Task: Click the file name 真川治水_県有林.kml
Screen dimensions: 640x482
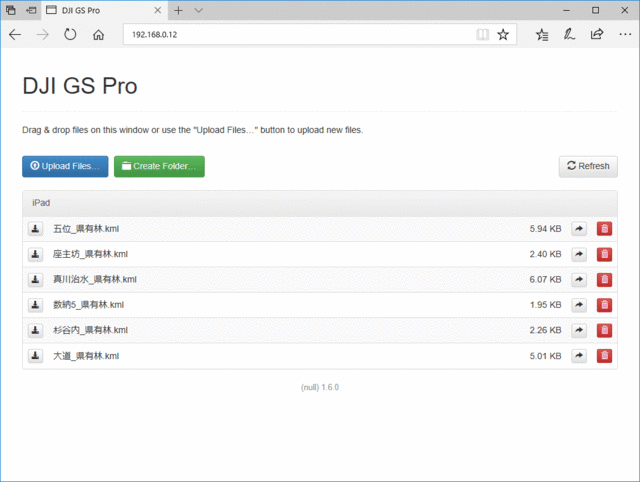Action: pos(95,280)
